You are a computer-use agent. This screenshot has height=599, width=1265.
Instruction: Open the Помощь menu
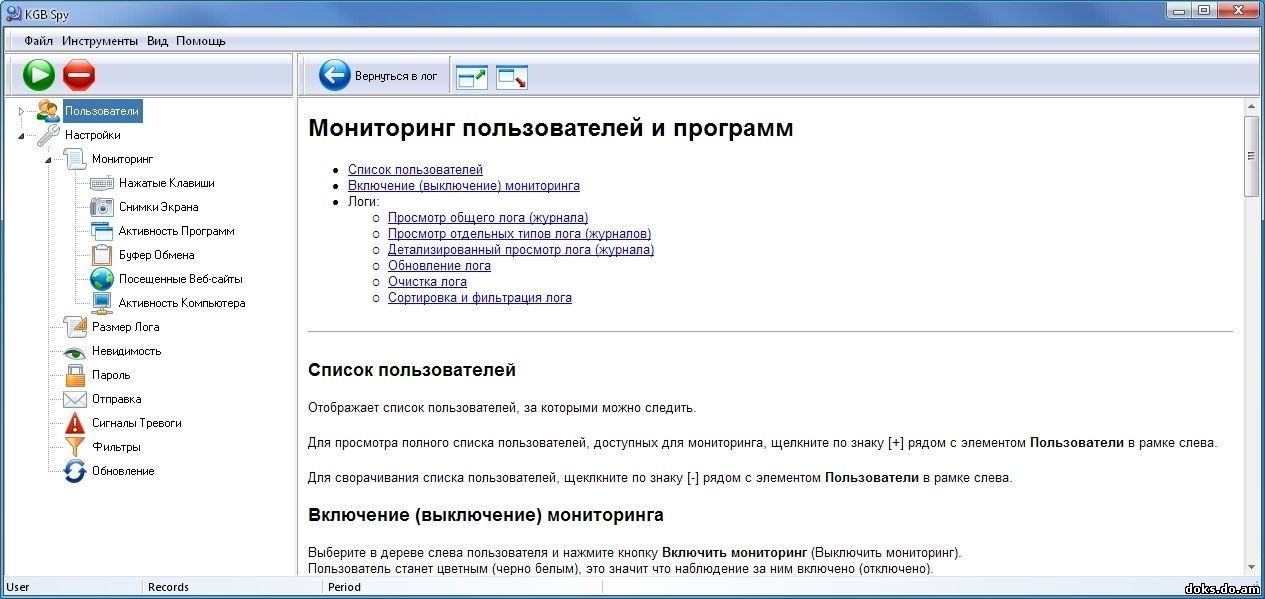[x=201, y=41]
